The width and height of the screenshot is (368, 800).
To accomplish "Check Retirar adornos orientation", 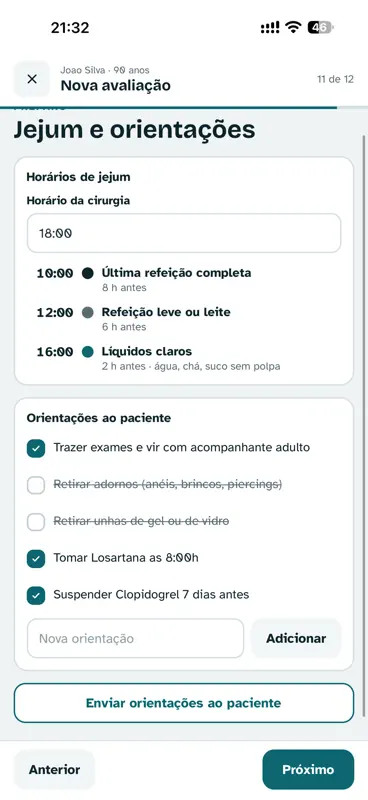I will [x=36, y=485].
